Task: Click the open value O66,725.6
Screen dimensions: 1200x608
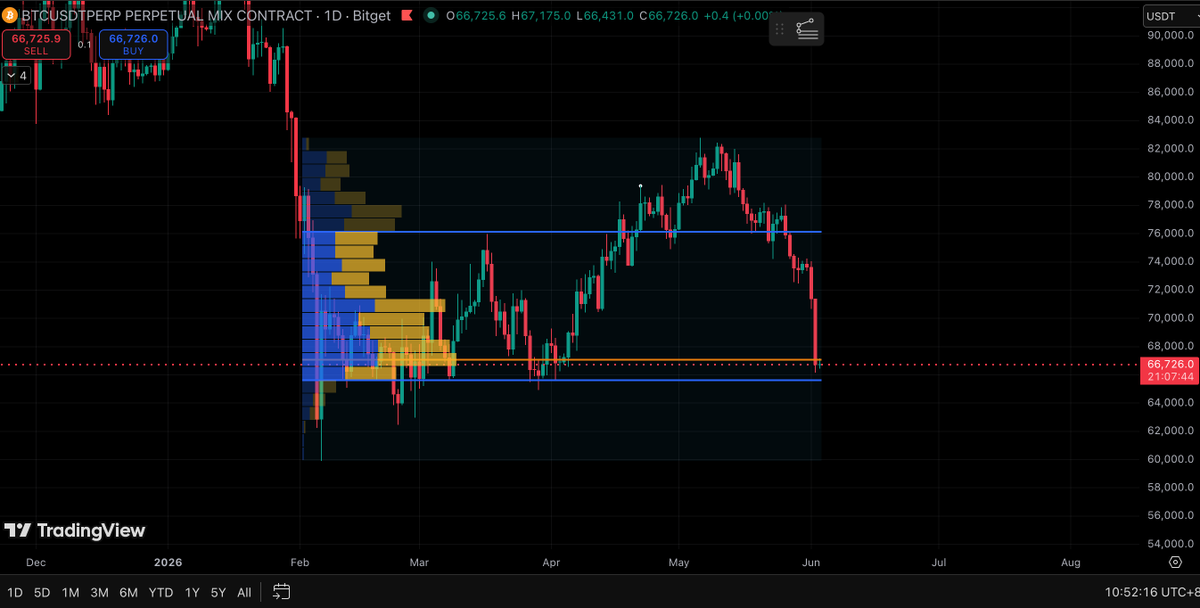Action: (x=478, y=15)
